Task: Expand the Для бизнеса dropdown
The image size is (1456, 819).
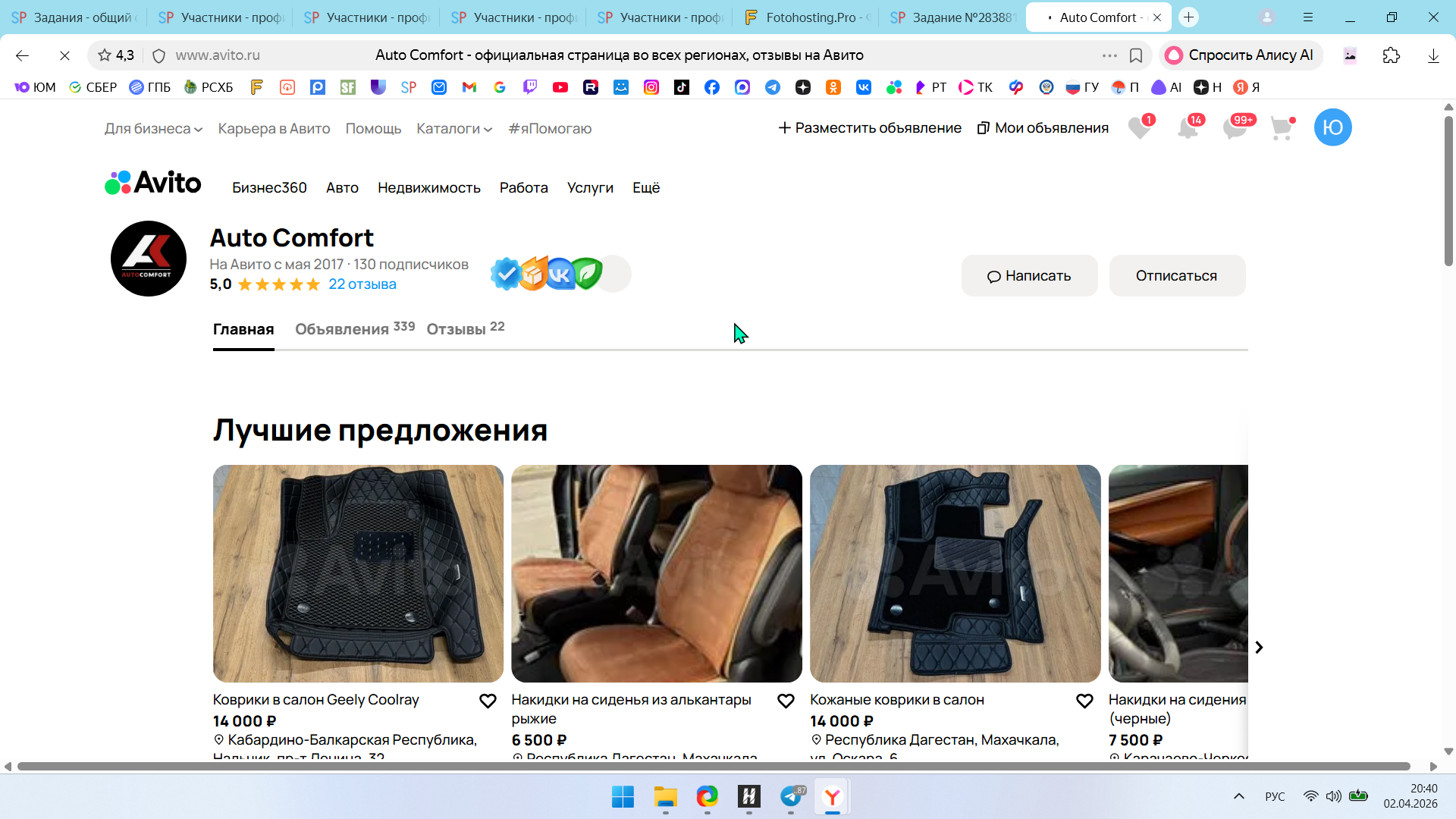Action: point(153,129)
